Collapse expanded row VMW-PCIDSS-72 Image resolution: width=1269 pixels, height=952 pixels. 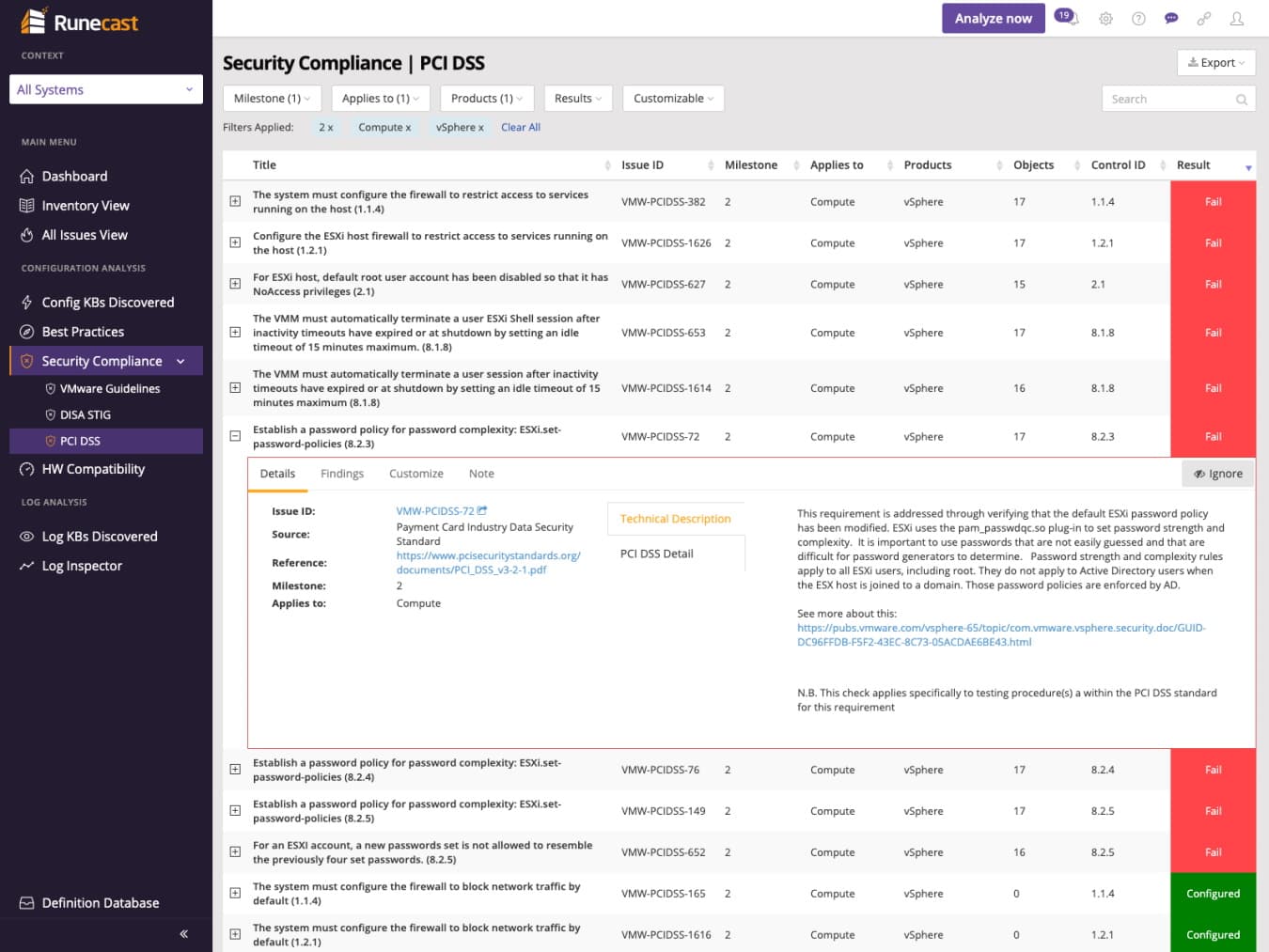(235, 436)
